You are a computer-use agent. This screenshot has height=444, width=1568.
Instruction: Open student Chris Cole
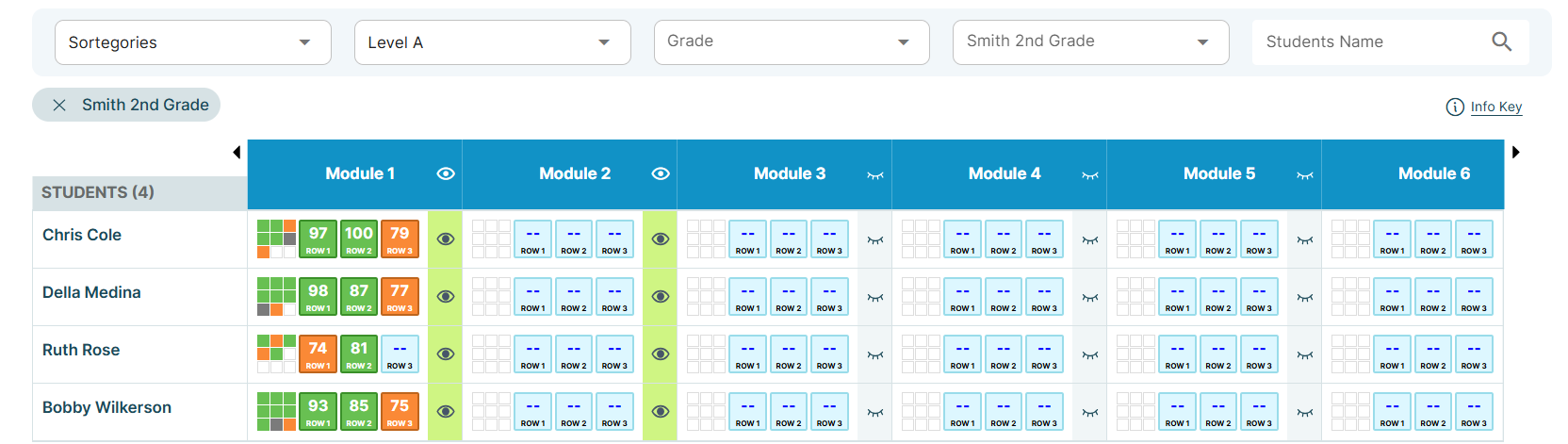tap(82, 235)
